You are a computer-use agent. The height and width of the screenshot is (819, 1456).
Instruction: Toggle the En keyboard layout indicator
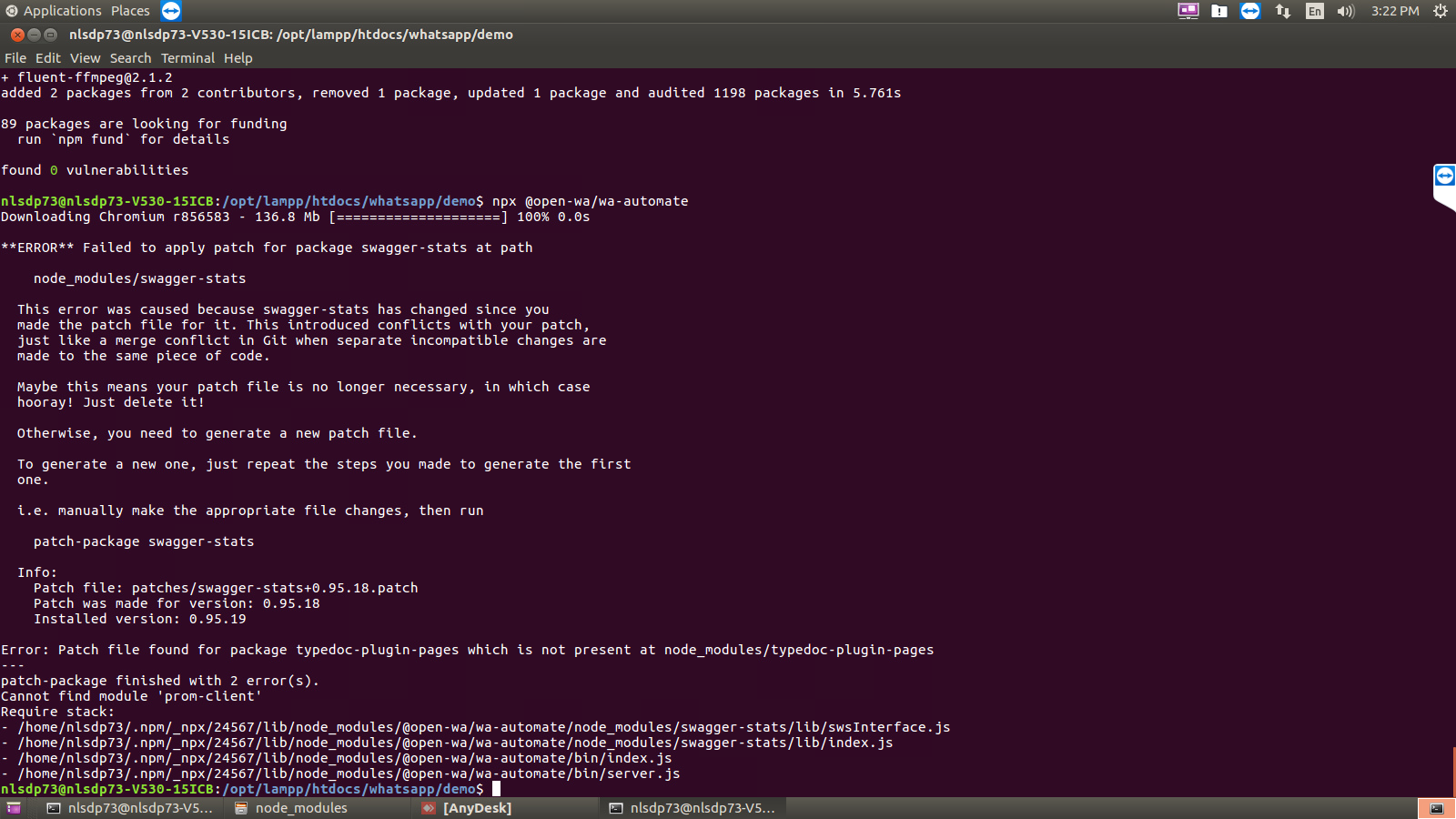tap(1314, 12)
